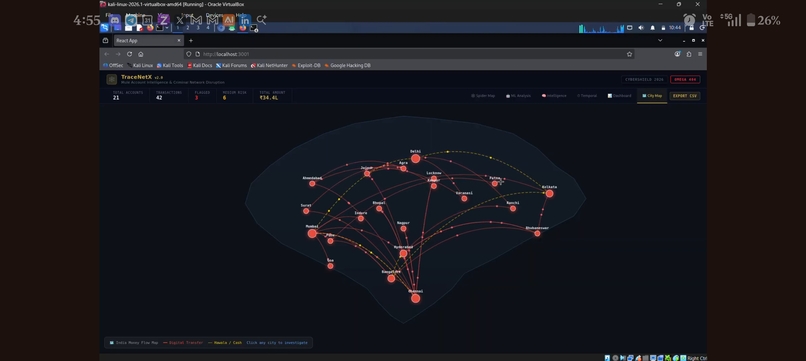Close the React App tab
Viewport: 806px width, 361px height.
(179, 41)
